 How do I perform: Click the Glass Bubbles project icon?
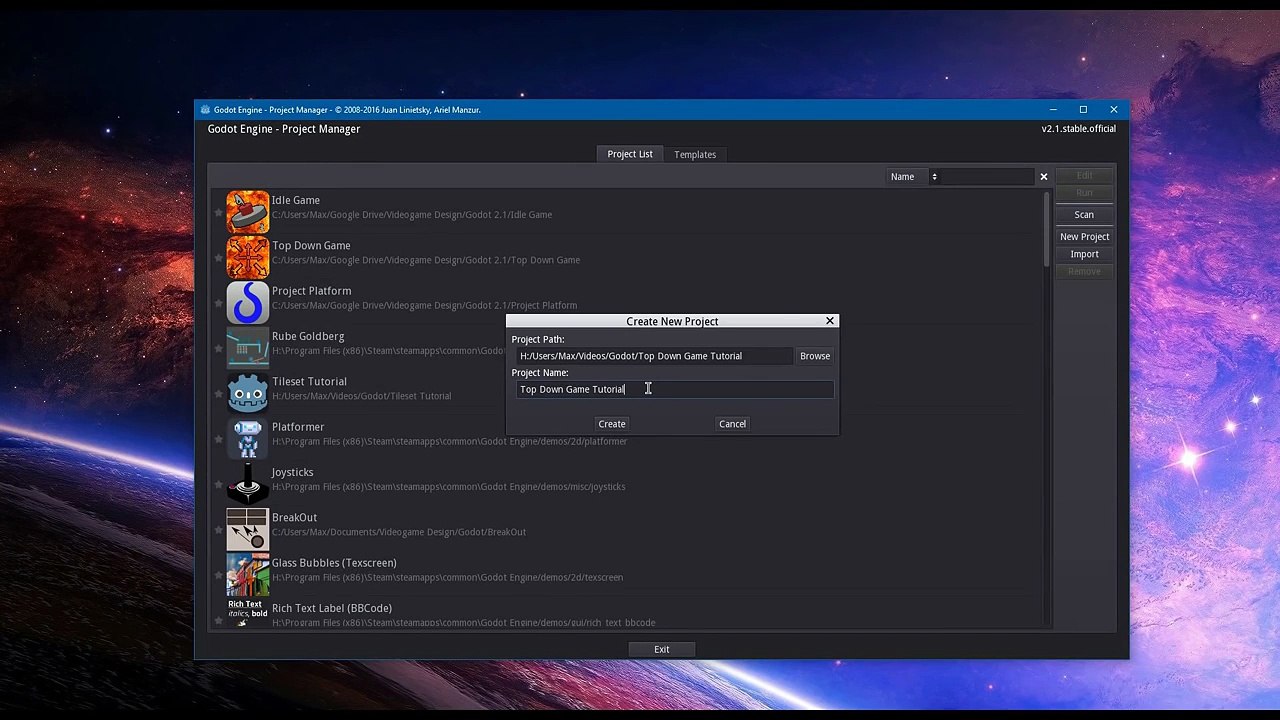click(247, 574)
